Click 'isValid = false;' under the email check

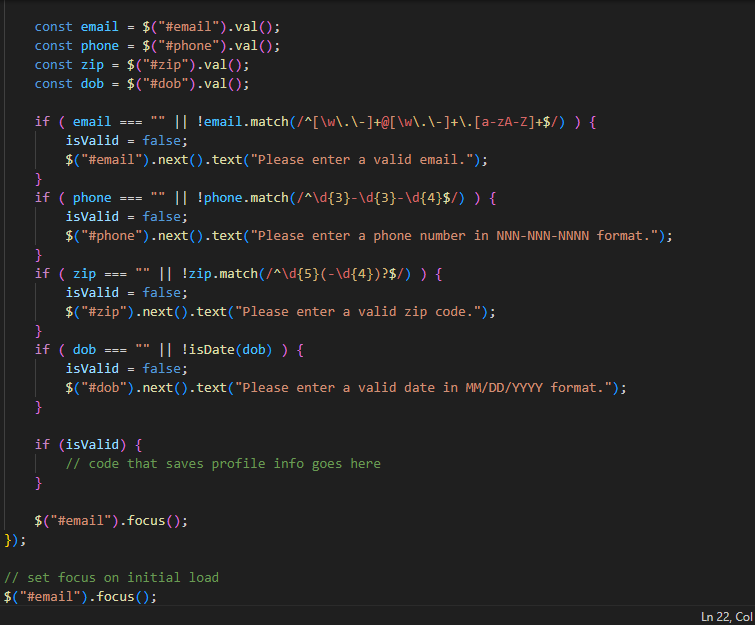pos(127,141)
